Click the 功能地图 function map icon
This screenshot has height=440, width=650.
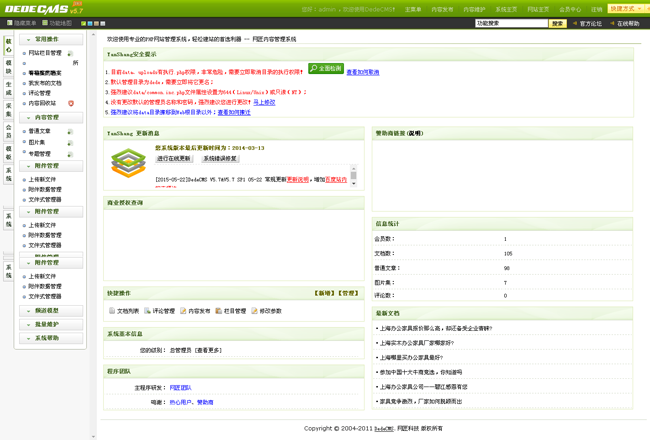pos(45,23)
